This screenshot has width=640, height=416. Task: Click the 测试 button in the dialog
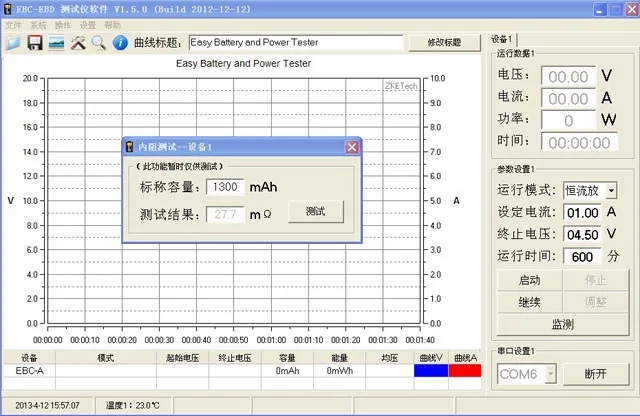[316, 211]
